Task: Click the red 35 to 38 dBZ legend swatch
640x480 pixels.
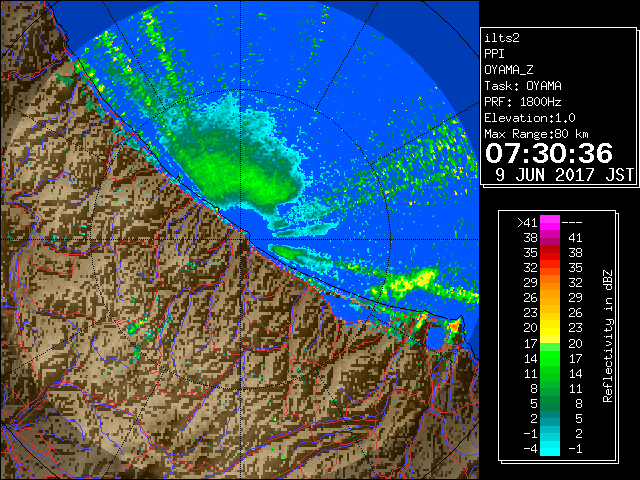Action: click(550, 253)
